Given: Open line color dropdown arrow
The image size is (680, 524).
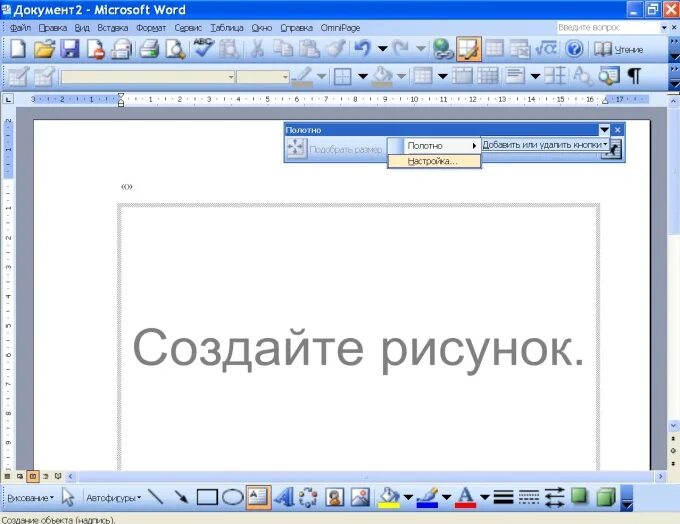Looking at the screenshot, I should pos(446,497).
